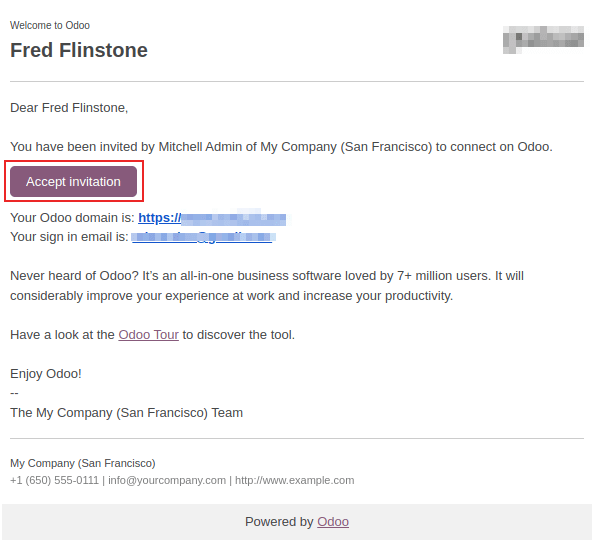
Task: Click the info@yourcompany.com email address
Action: pos(167,480)
